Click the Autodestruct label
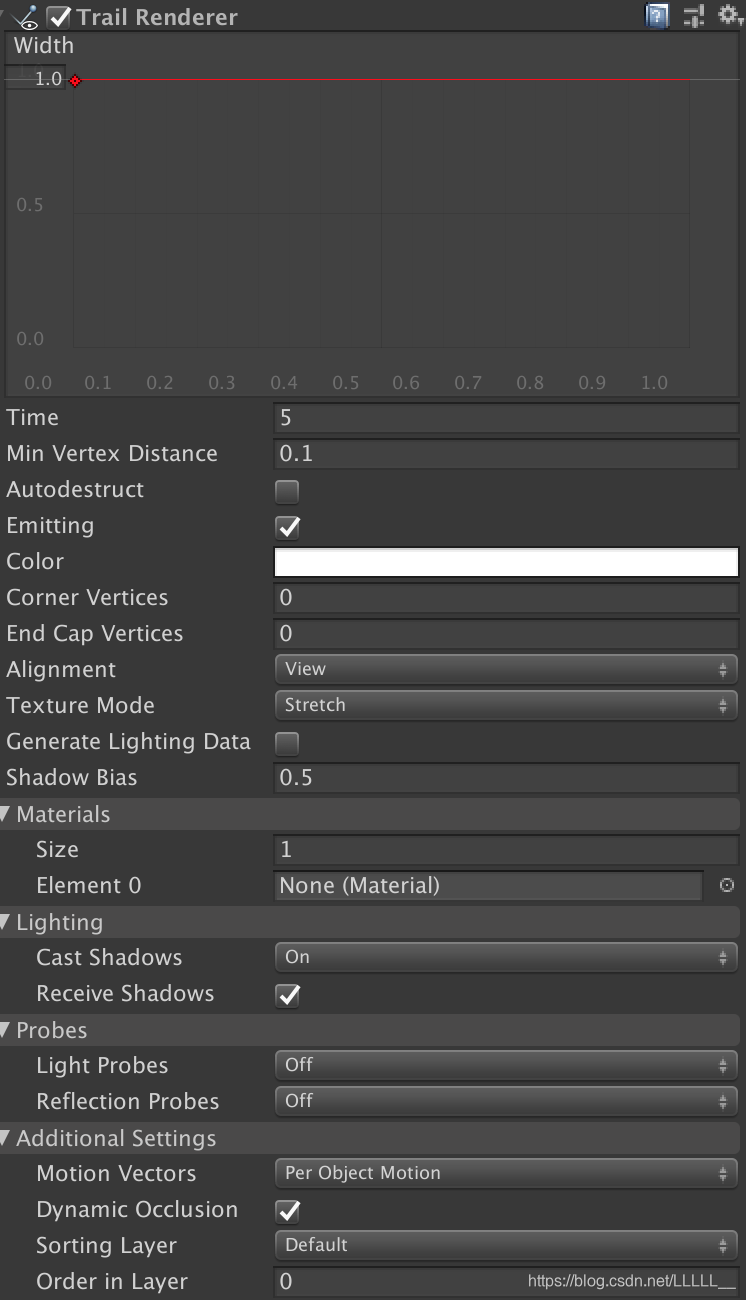 [75, 490]
